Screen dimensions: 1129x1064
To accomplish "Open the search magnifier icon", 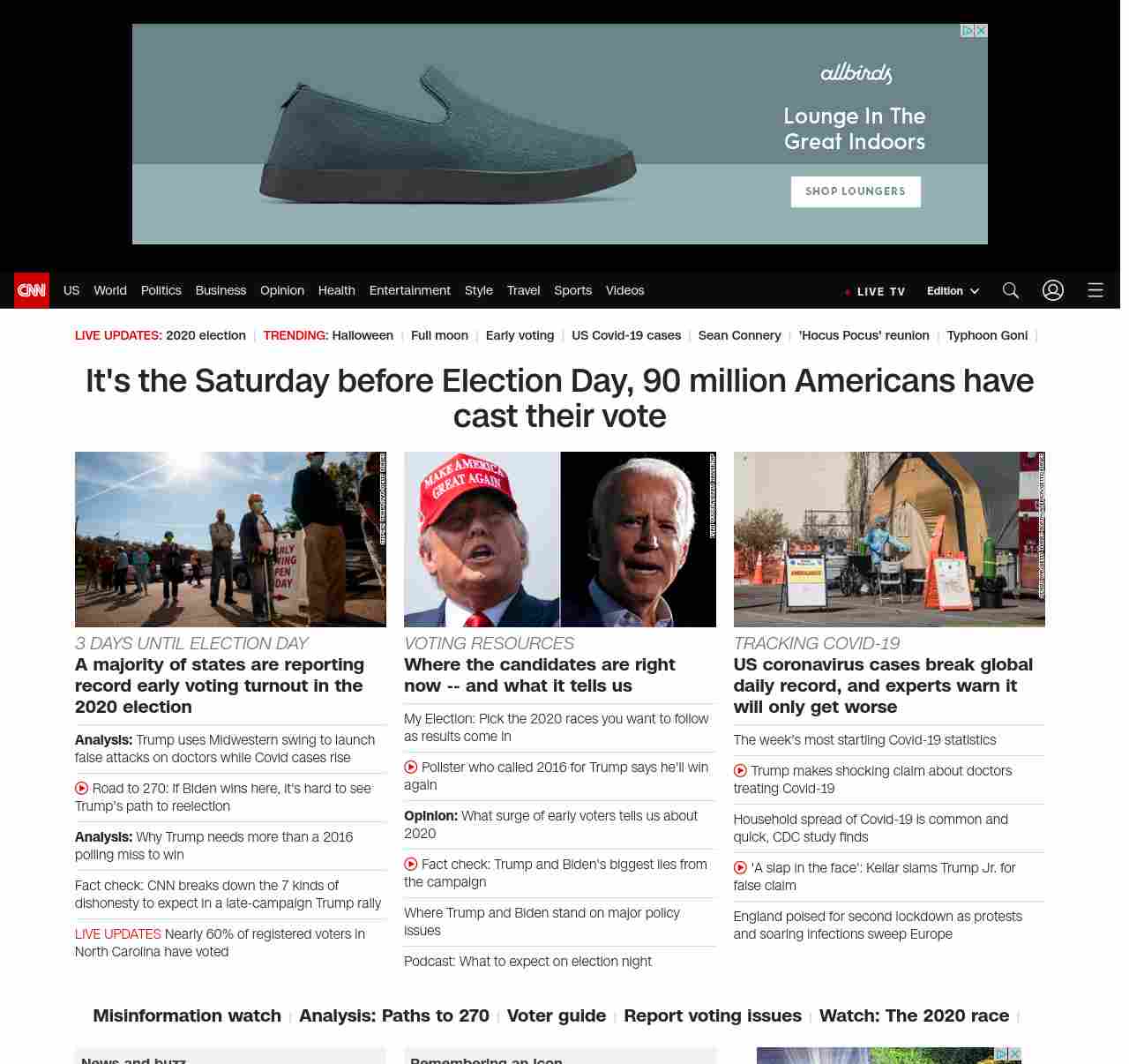I will 1010,290.
